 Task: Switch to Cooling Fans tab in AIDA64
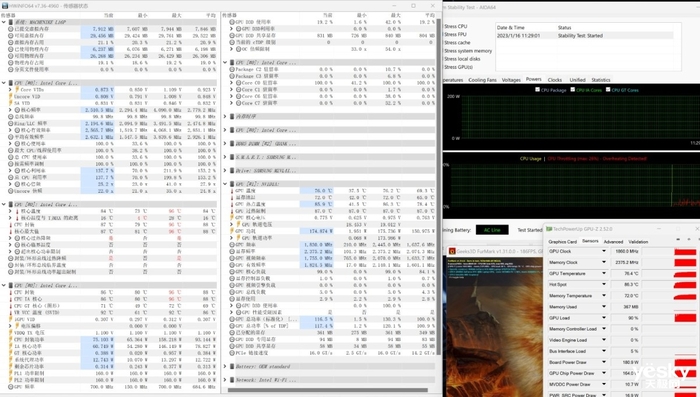(482, 80)
